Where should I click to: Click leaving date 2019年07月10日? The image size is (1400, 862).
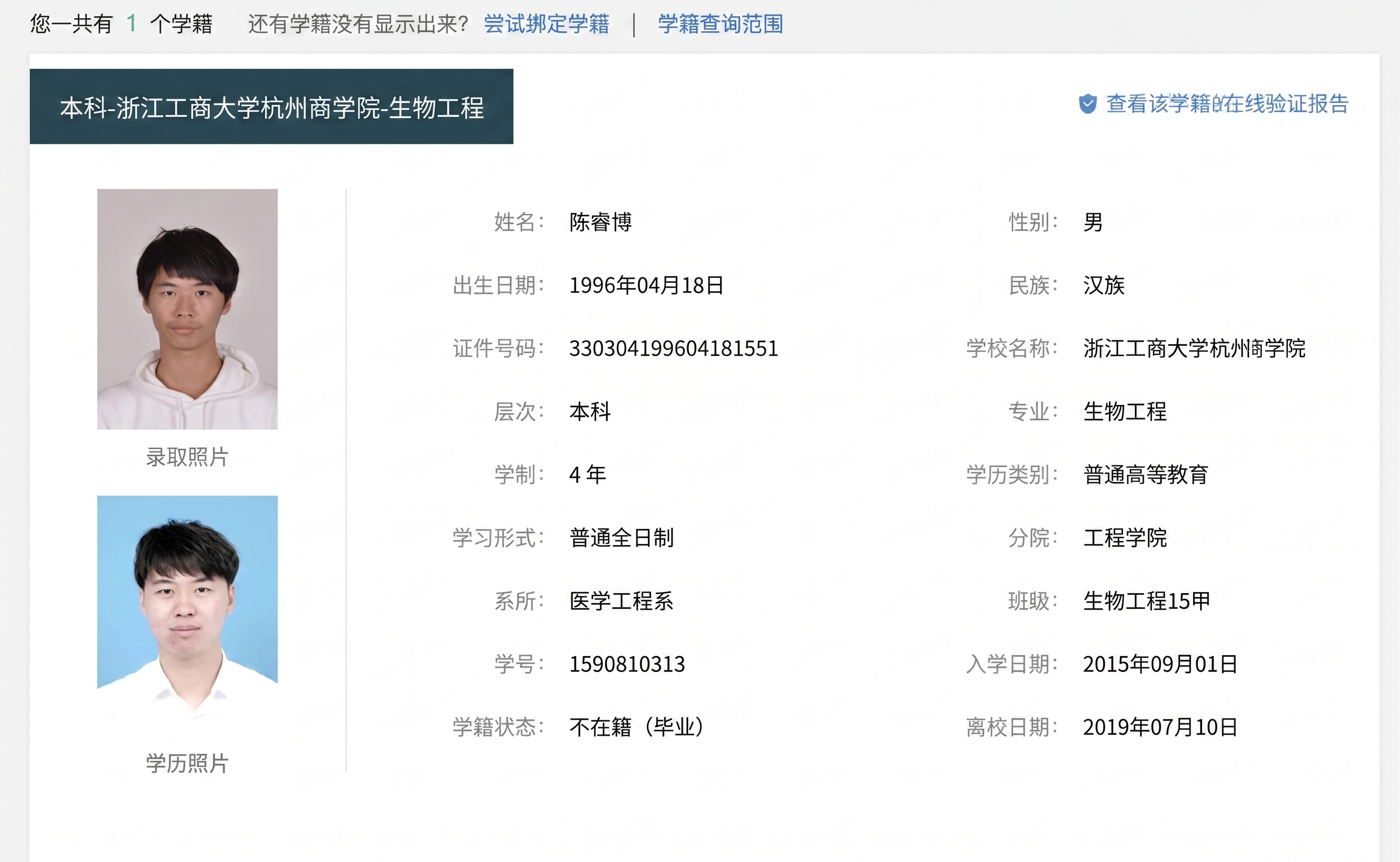point(1160,727)
